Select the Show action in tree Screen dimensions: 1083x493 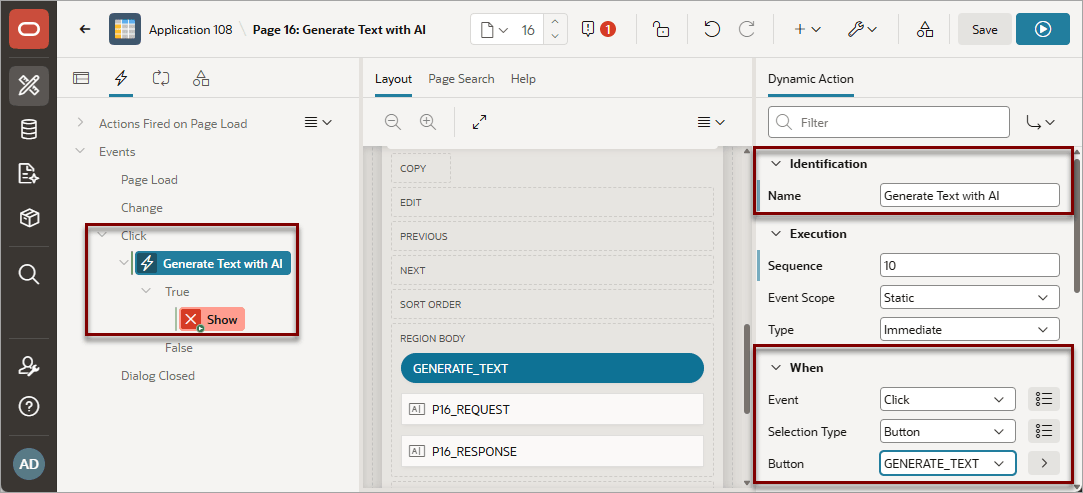coord(212,319)
